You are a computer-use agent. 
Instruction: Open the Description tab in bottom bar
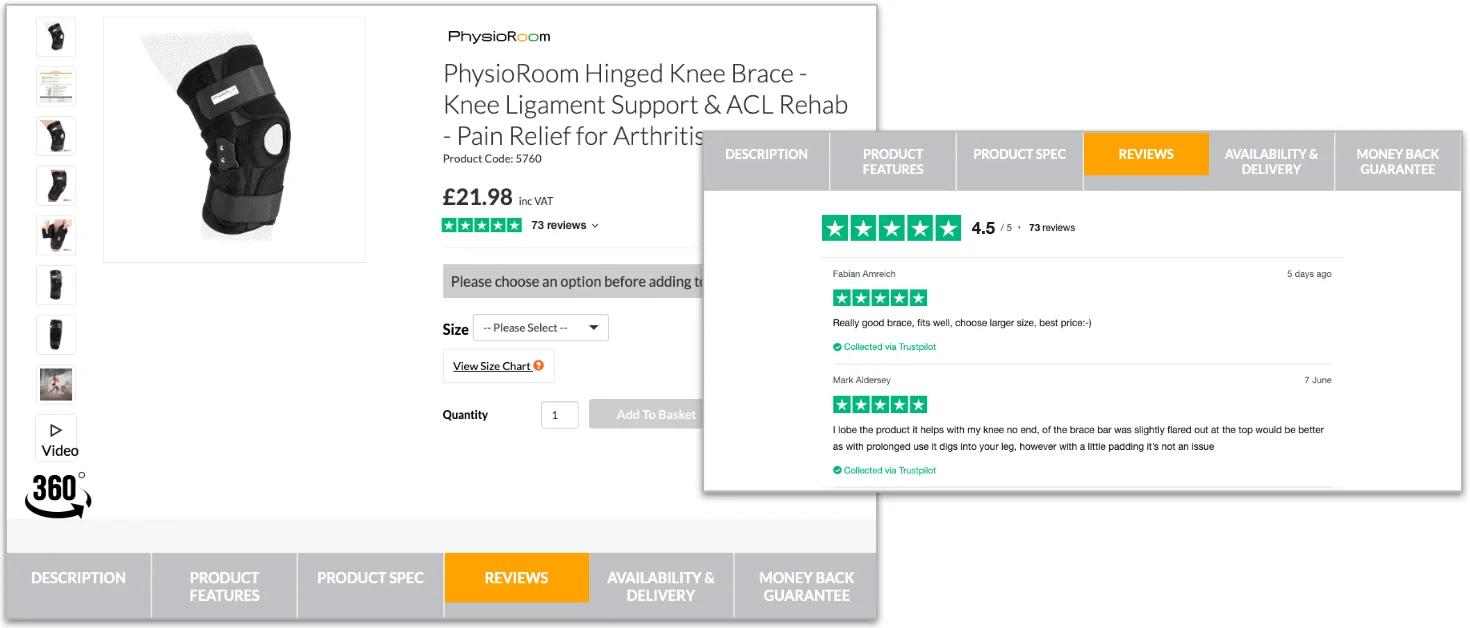pyautogui.click(x=78, y=578)
